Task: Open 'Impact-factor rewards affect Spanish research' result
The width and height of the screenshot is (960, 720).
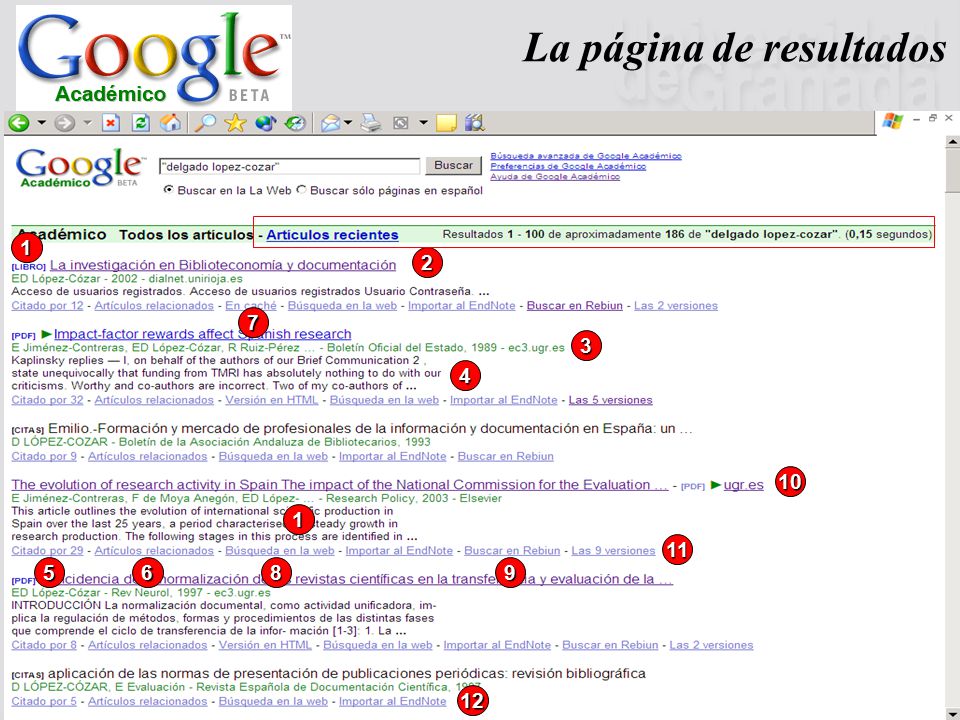Action: 203,334
